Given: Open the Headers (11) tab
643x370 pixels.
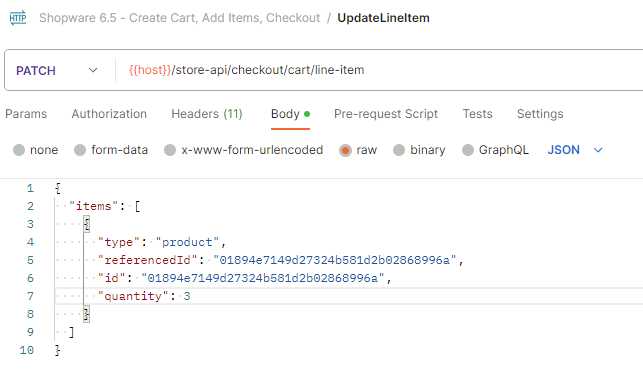Looking at the screenshot, I should (x=207, y=114).
